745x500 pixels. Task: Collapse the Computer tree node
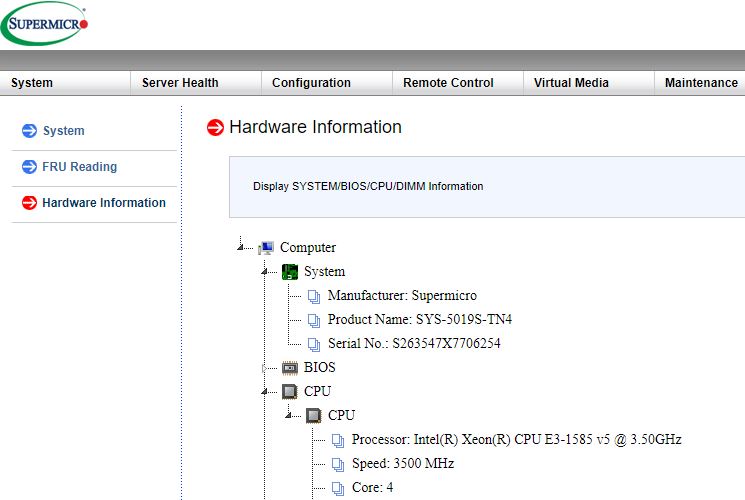tap(241, 247)
